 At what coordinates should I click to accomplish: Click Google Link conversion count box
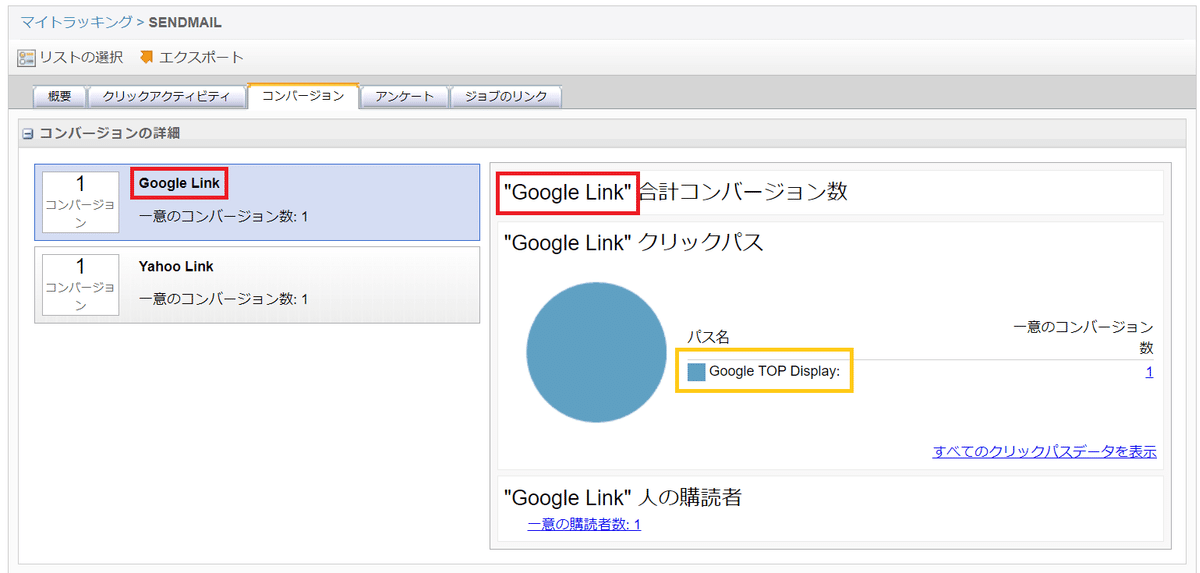(80, 201)
